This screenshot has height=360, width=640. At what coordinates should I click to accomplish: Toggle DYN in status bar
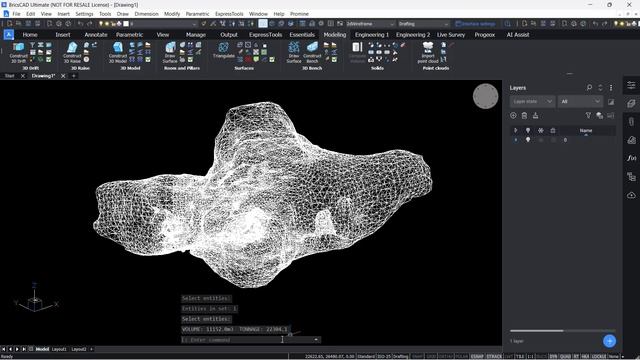pyautogui.click(x=553, y=356)
